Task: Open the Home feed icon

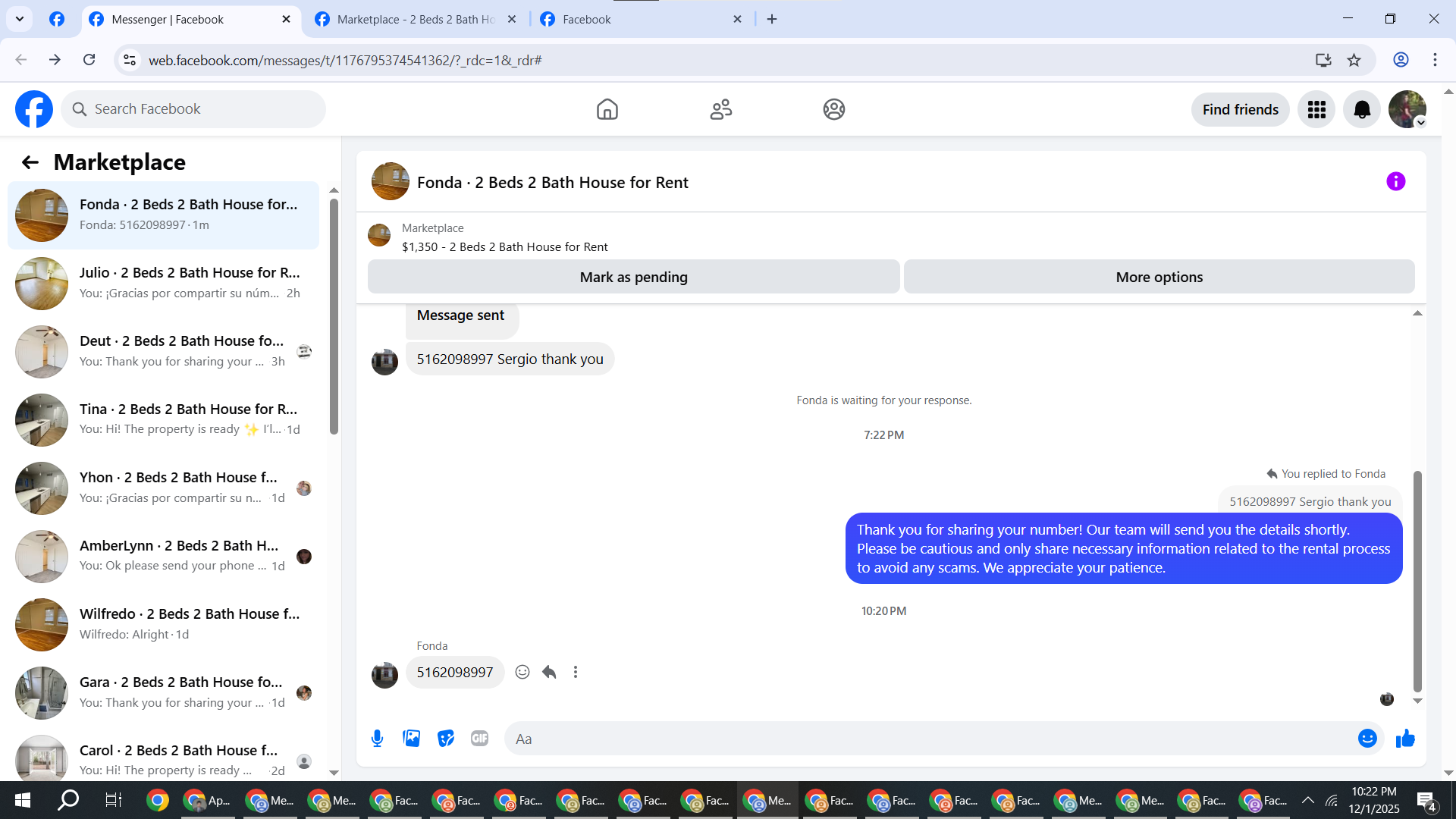Action: [x=607, y=109]
